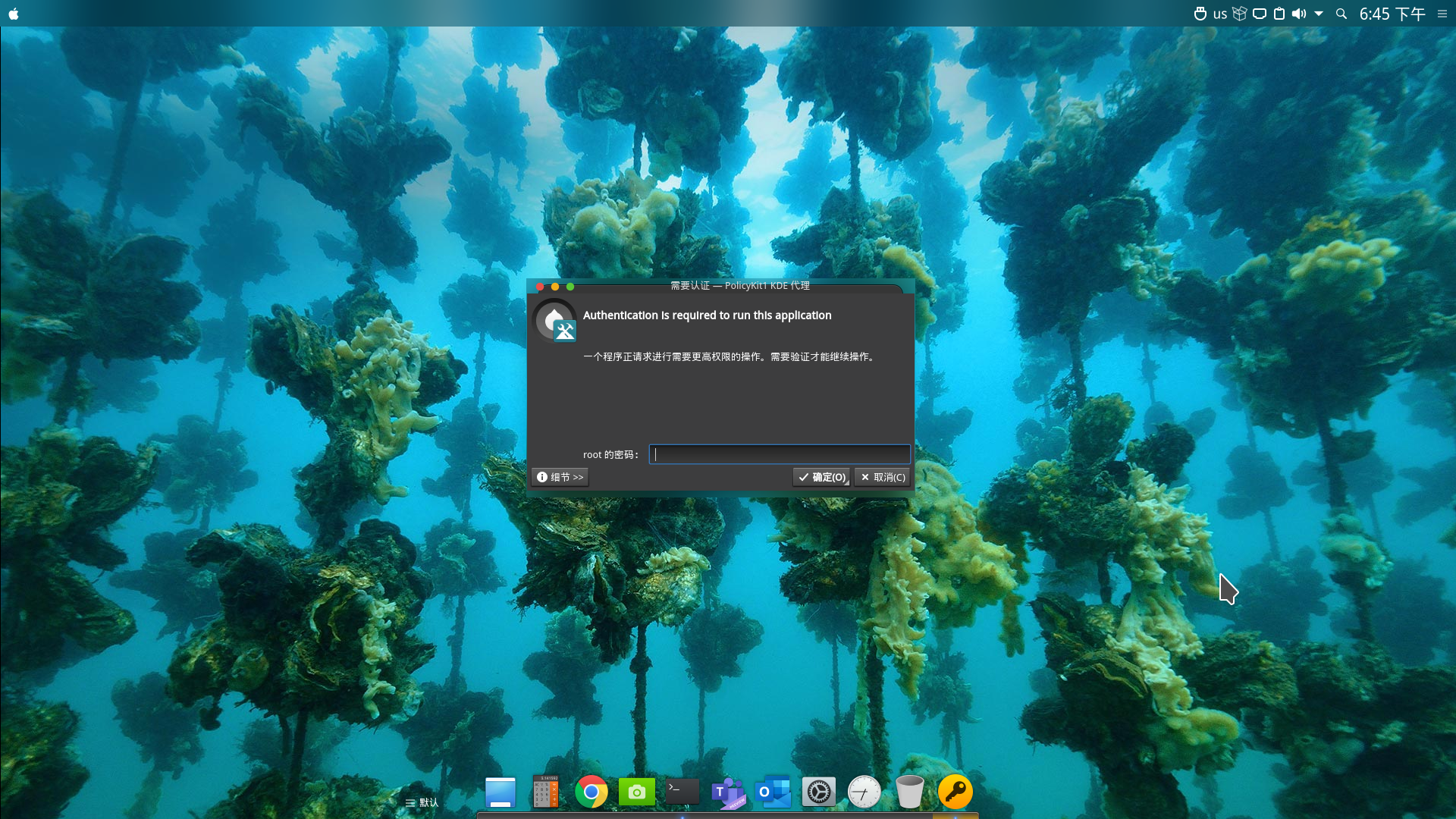This screenshot has height=819, width=1456.
Task: Open the volume control in tray
Action: coord(1299,14)
